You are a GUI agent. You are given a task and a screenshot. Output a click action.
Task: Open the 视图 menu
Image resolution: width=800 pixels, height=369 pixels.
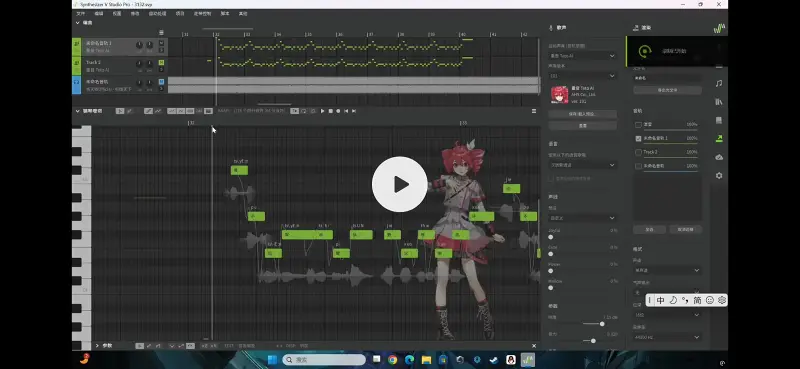point(117,13)
